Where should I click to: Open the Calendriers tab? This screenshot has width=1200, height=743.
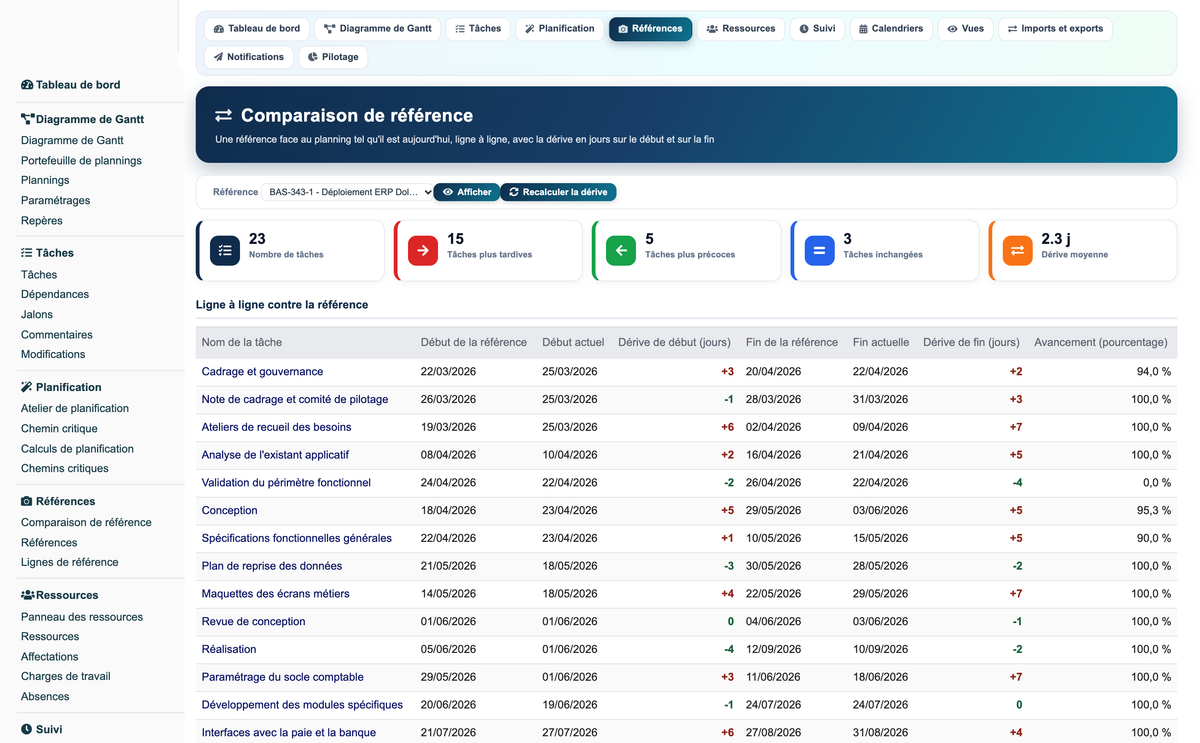(892, 29)
